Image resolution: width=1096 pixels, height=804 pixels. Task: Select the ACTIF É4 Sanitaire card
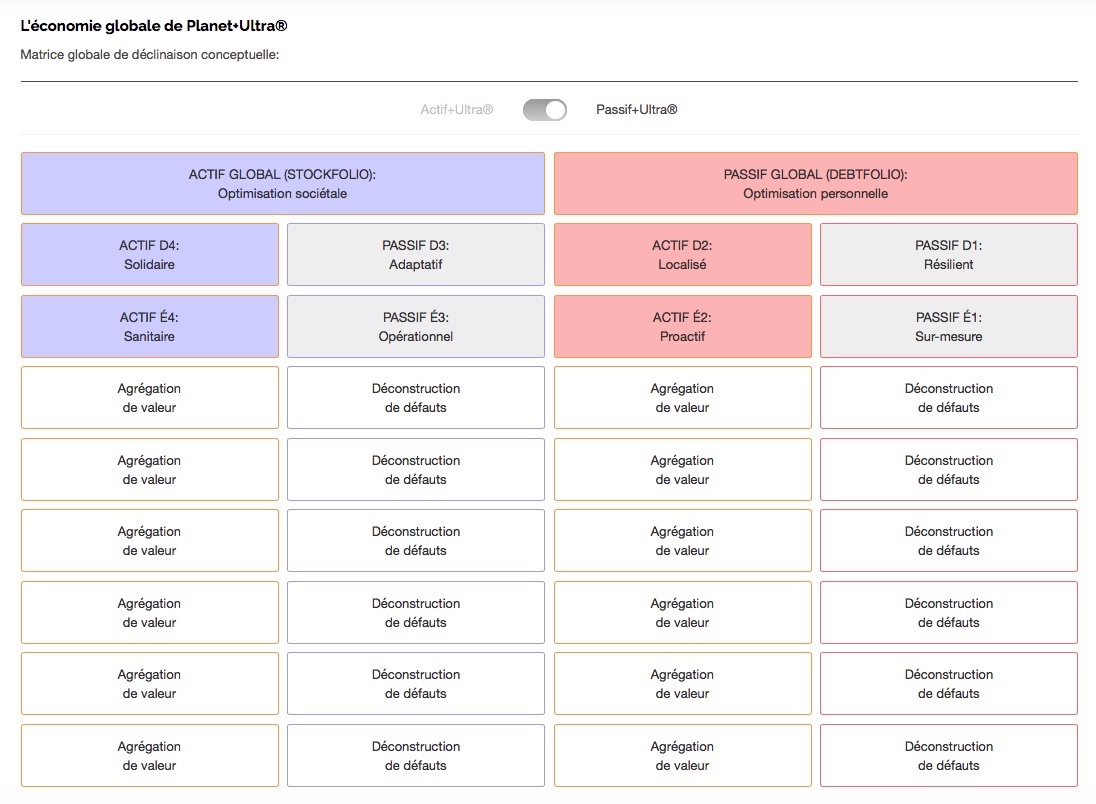coord(150,326)
